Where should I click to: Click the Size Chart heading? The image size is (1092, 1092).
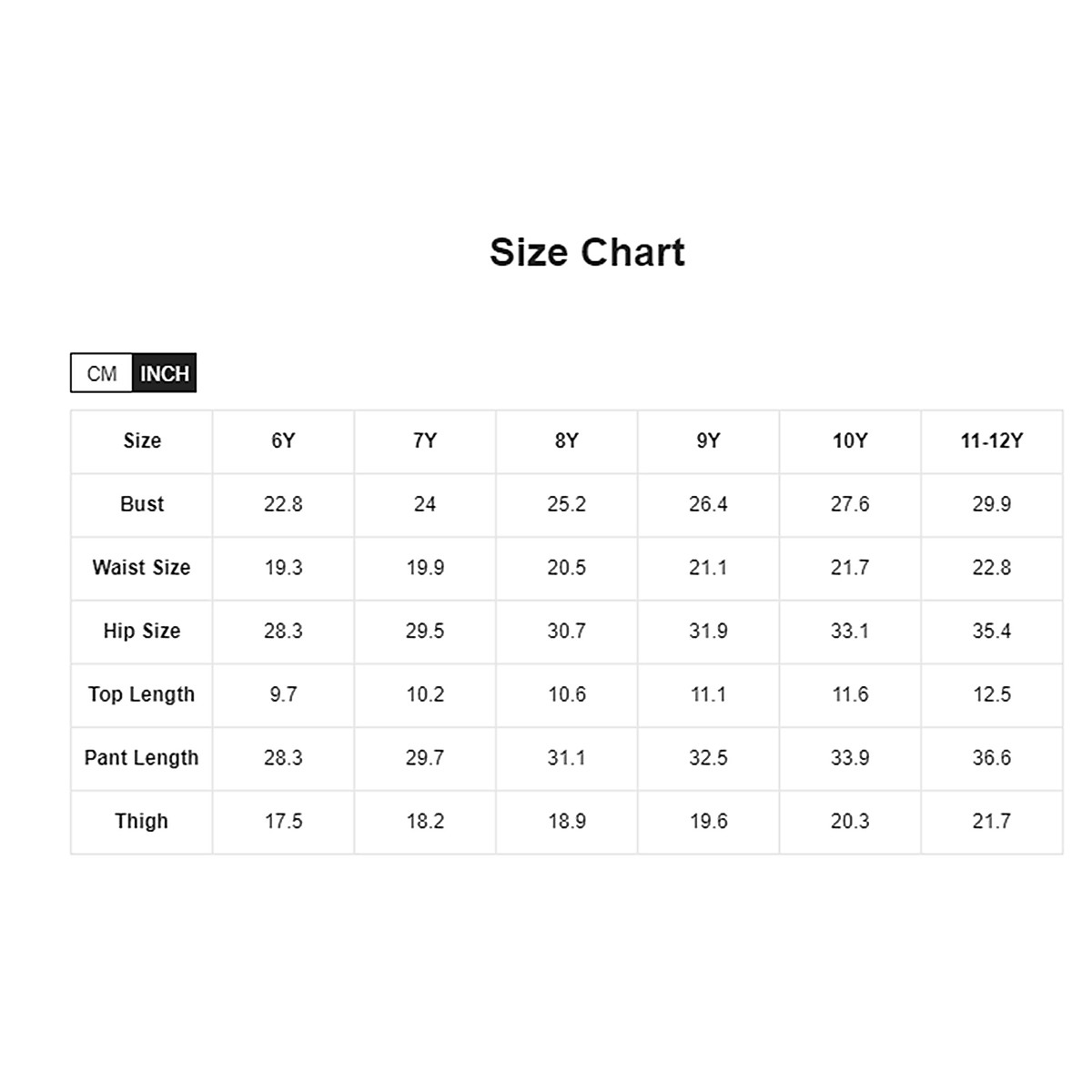[x=587, y=252]
